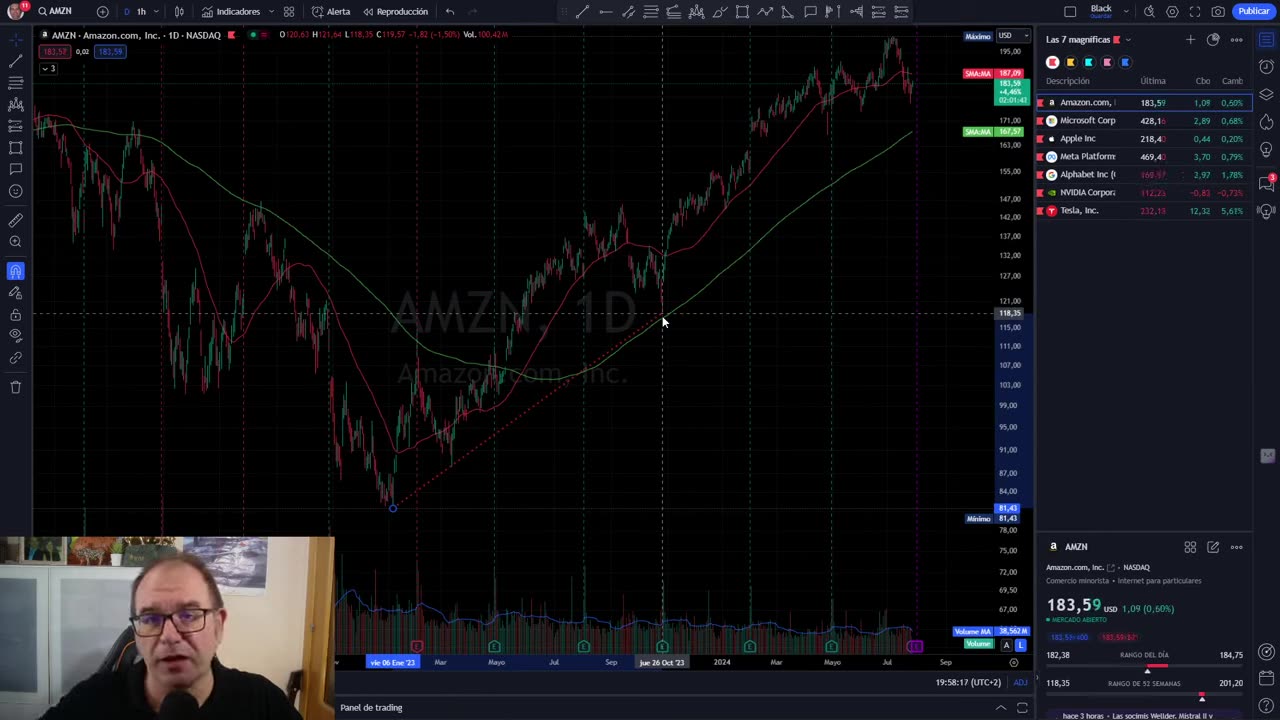Expand the Panel de trading
The height and width of the screenshot is (720, 1280).
click(x=371, y=707)
